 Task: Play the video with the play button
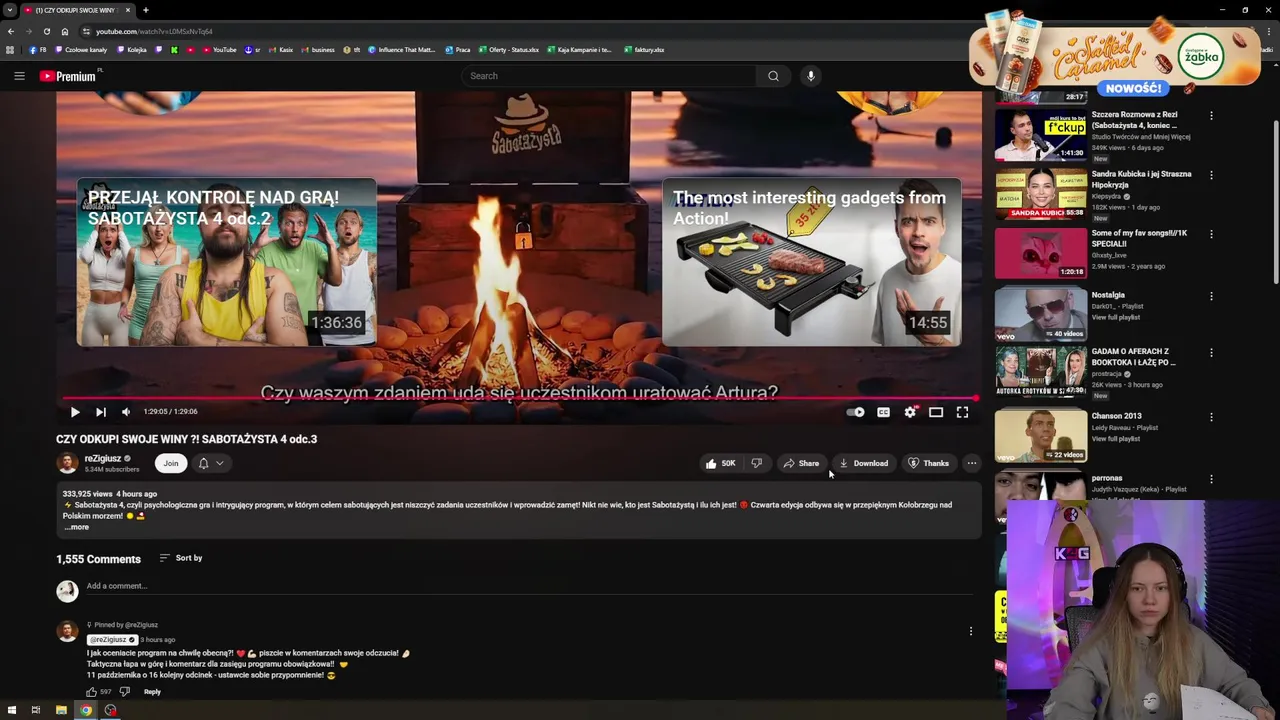(75, 412)
